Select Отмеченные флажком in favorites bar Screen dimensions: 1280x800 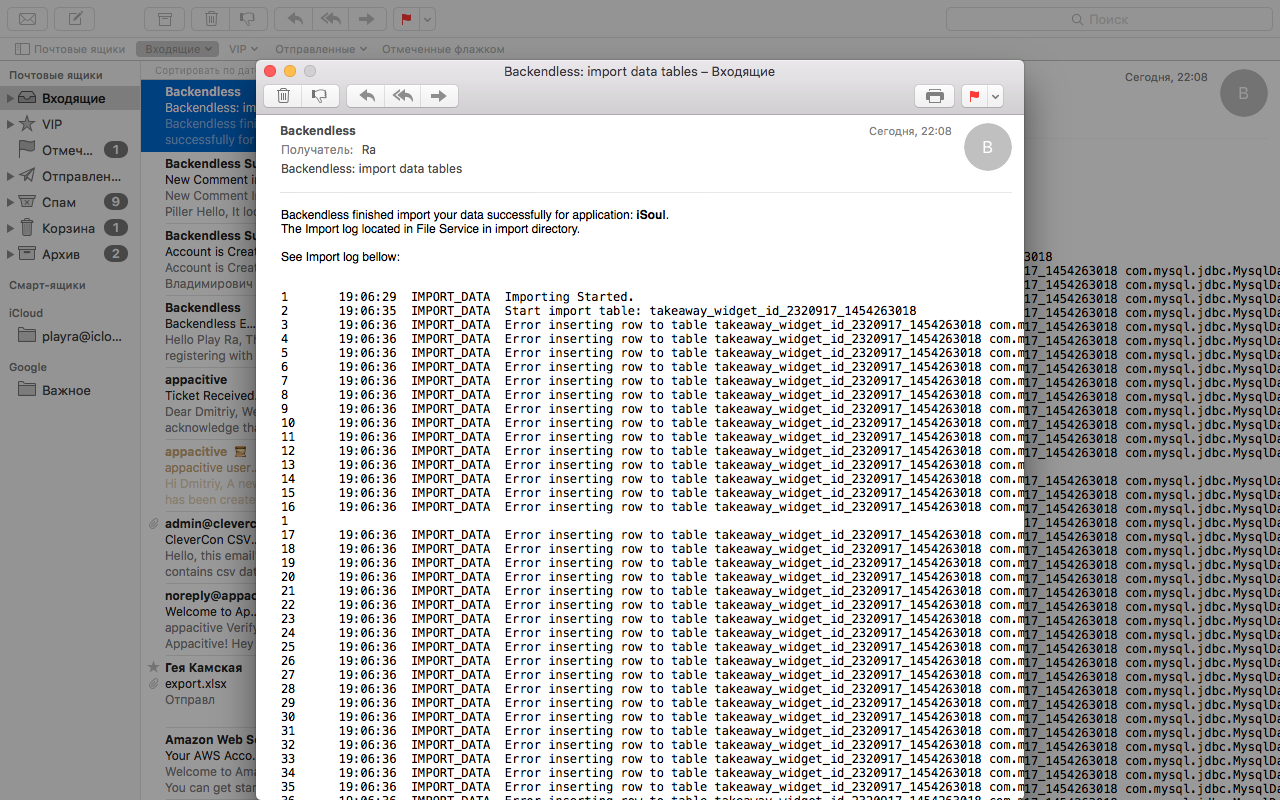tap(443, 49)
